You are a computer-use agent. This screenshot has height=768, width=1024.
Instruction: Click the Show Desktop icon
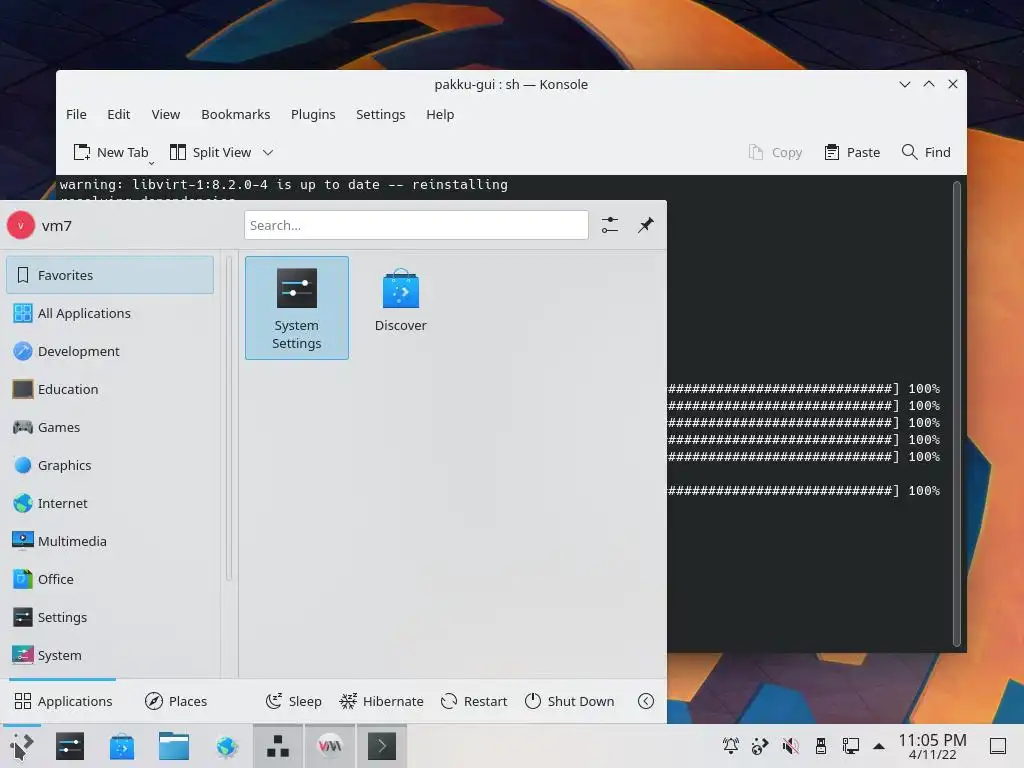(998, 746)
